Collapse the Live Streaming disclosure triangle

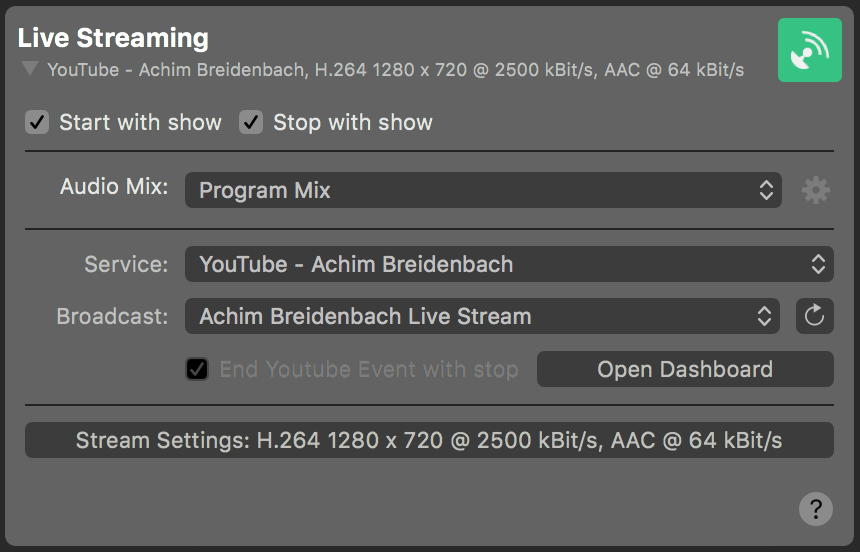30,69
